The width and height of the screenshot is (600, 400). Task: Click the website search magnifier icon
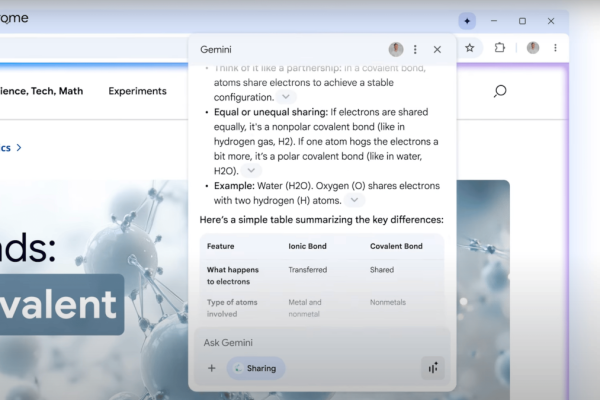[x=500, y=91]
